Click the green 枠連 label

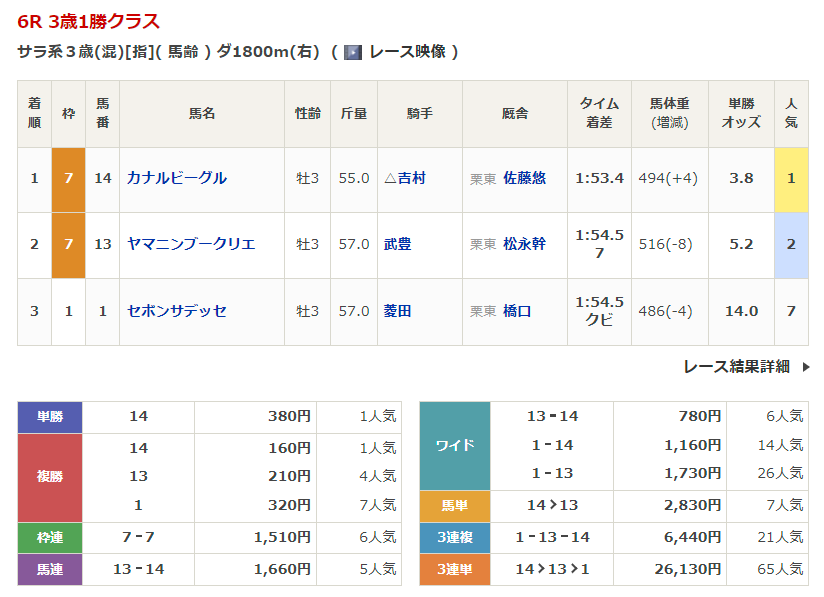[x=50, y=538]
